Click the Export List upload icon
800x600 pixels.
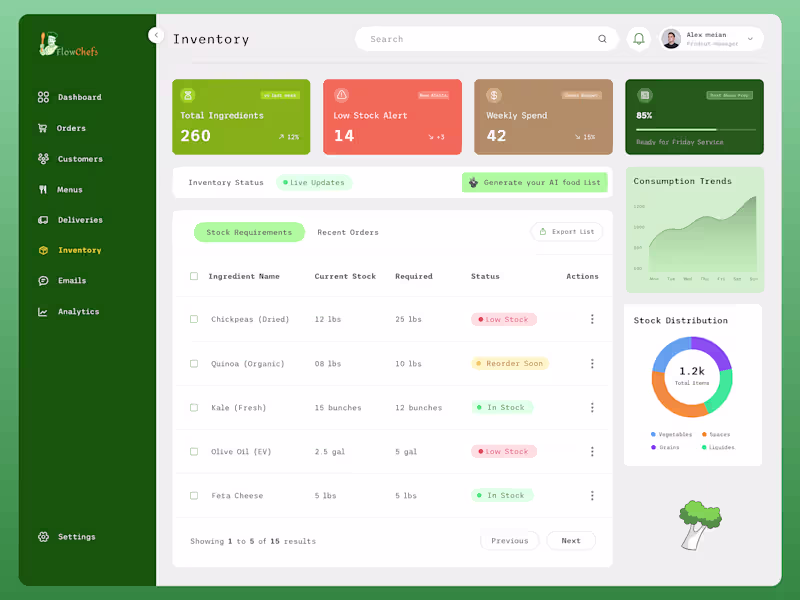pyautogui.click(x=543, y=232)
